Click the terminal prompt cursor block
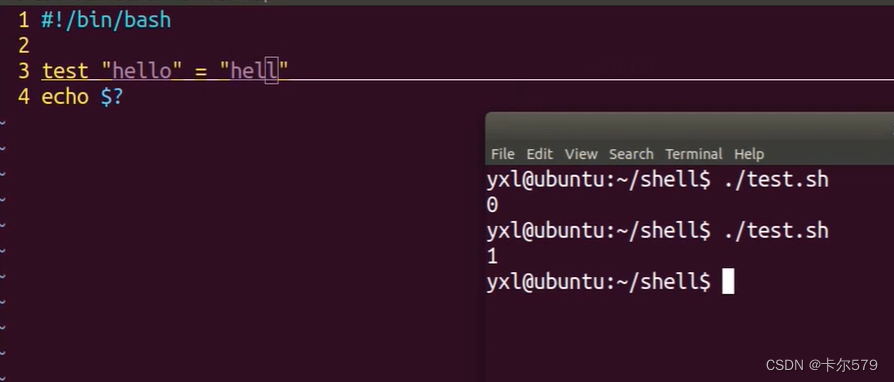The height and width of the screenshot is (382, 894). (x=728, y=282)
